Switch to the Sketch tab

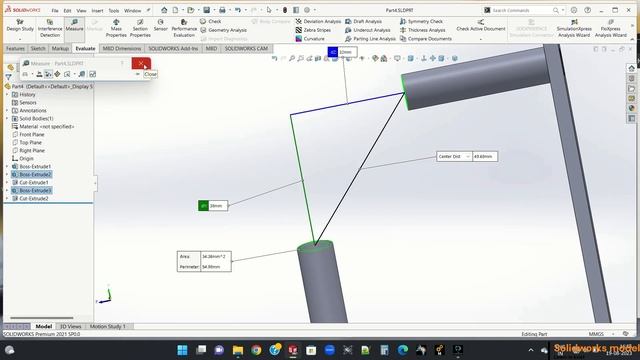click(38, 49)
